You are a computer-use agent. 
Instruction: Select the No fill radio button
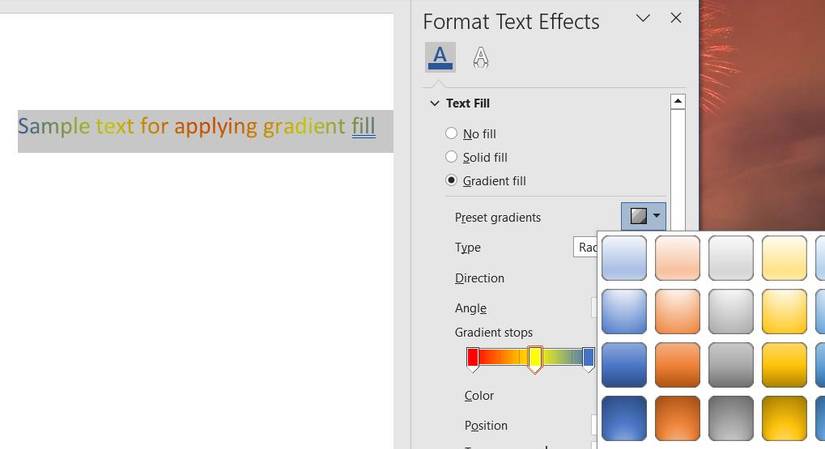pyautogui.click(x=452, y=133)
